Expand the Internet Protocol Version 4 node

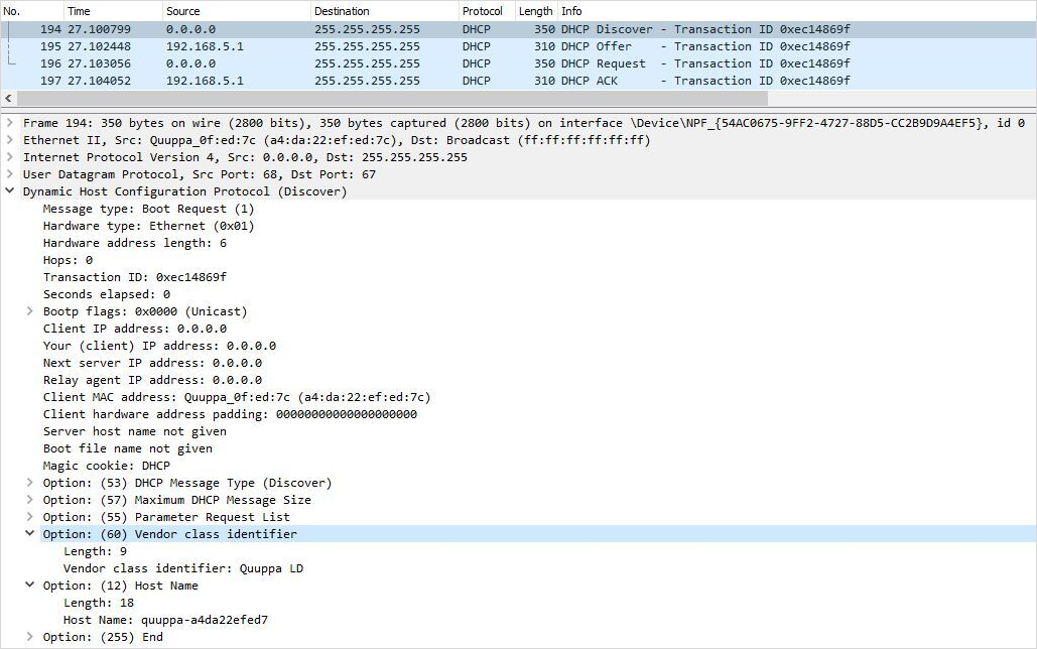(9, 157)
